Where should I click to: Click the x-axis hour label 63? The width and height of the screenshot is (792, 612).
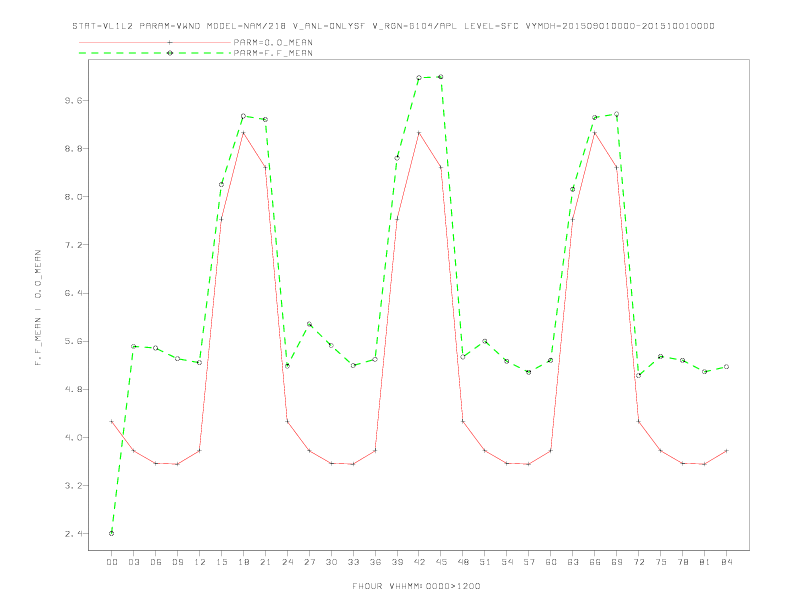click(573, 562)
